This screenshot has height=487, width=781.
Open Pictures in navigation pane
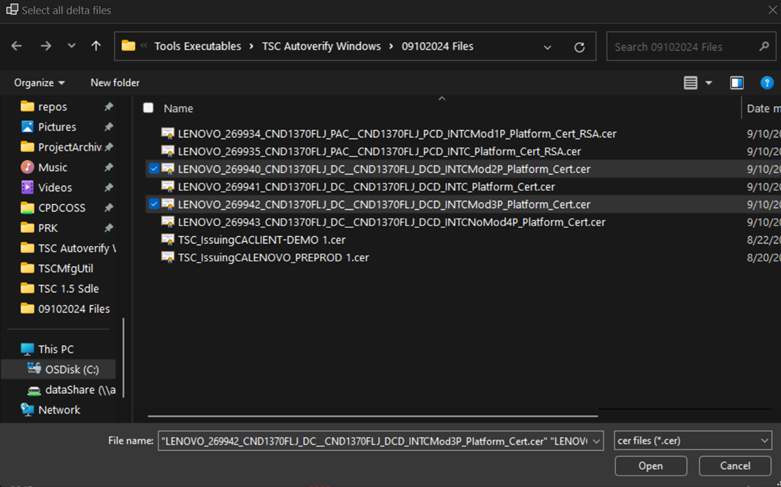coord(57,127)
